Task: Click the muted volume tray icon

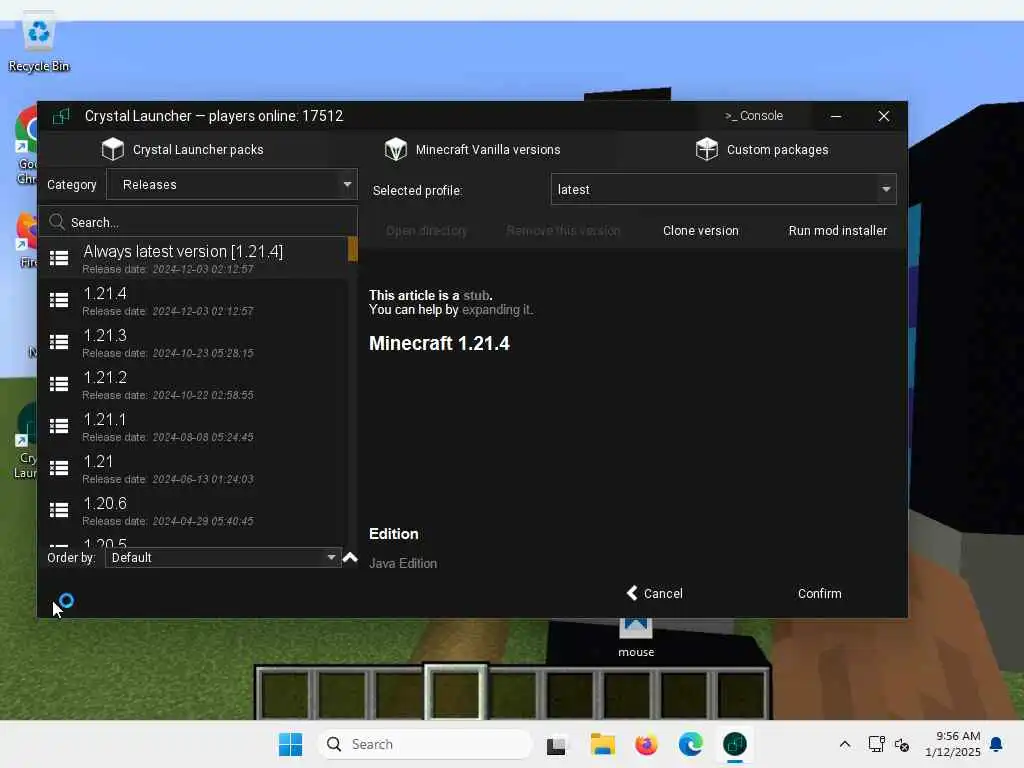Action: click(x=902, y=744)
